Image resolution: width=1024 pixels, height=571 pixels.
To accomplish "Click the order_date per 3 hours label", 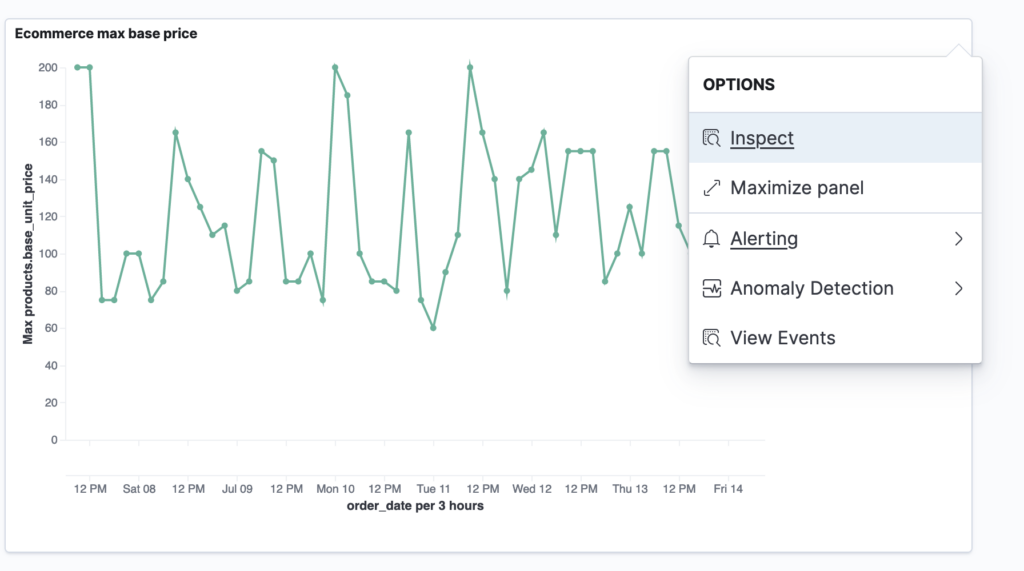I will pos(415,506).
